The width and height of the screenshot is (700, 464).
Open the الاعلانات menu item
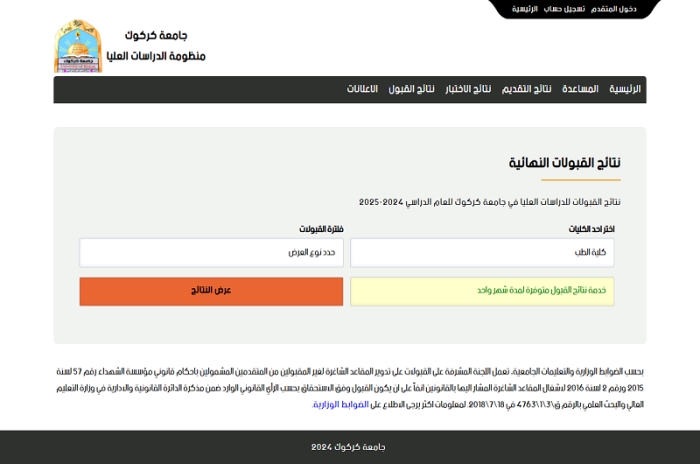pyautogui.click(x=362, y=89)
